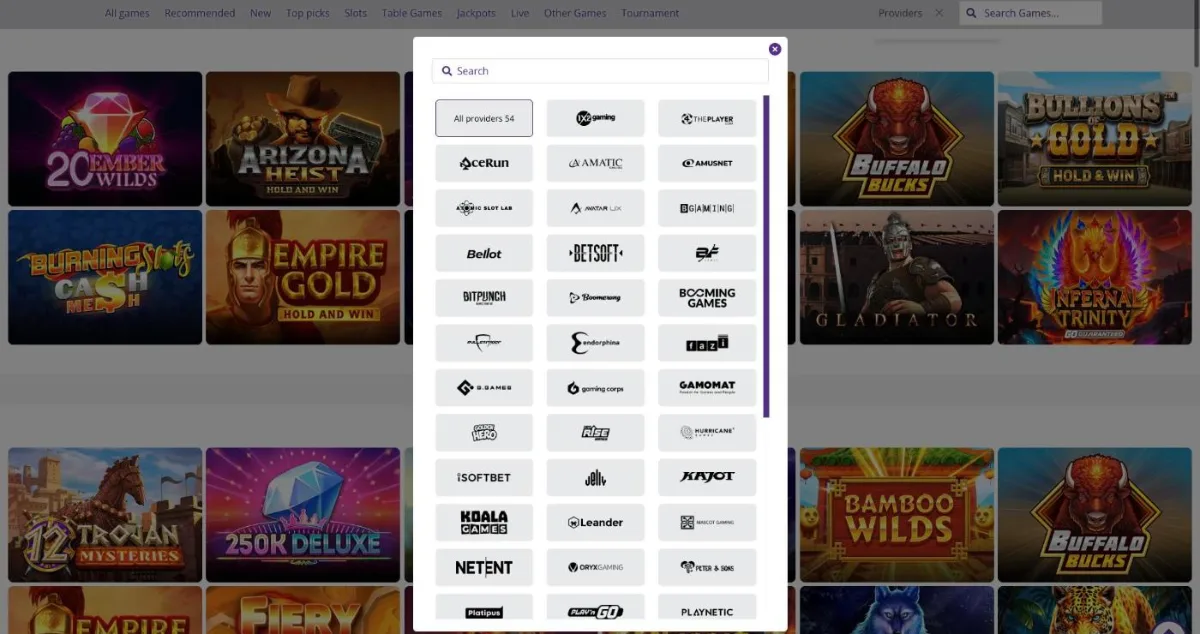The width and height of the screenshot is (1200, 634).
Task: Select the Gamomat provider logo
Action: click(707, 388)
